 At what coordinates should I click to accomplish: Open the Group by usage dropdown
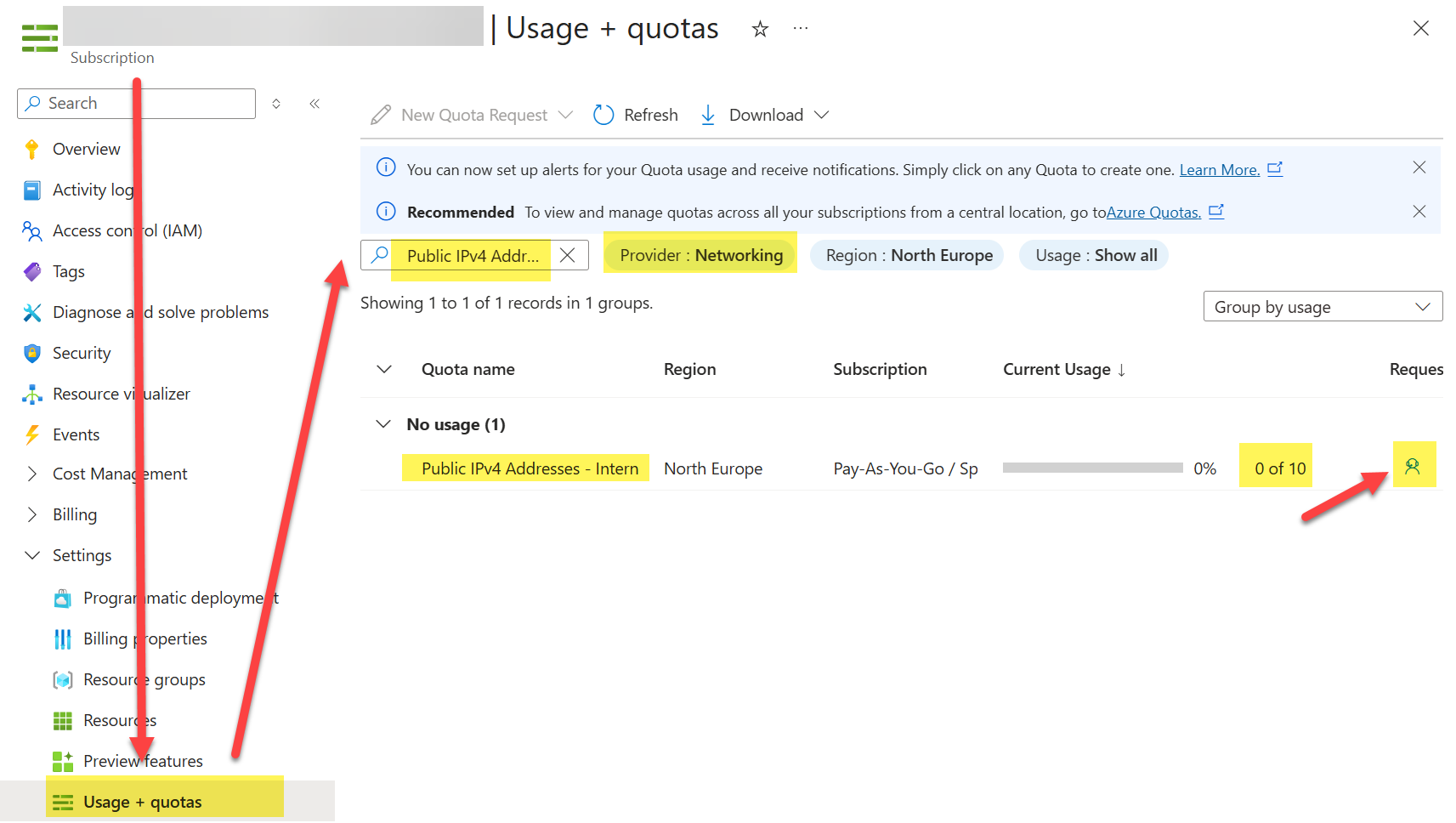(1323, 307)
